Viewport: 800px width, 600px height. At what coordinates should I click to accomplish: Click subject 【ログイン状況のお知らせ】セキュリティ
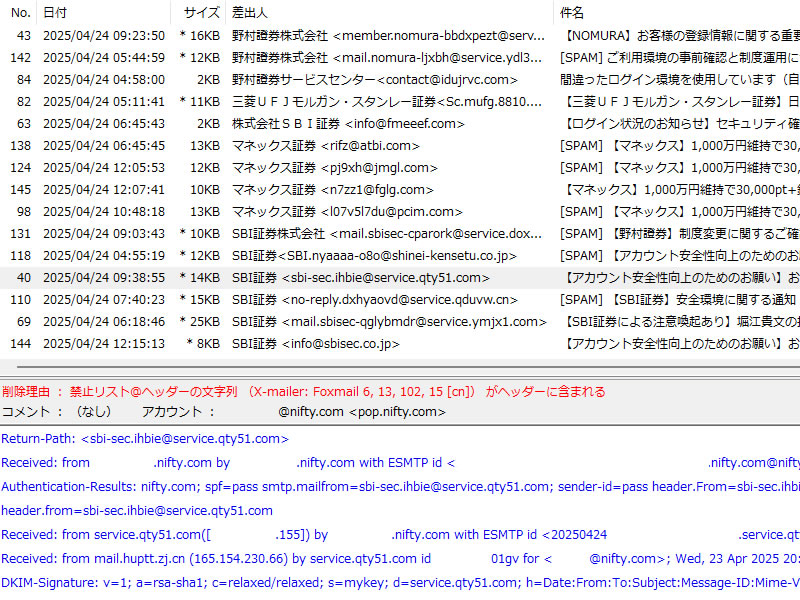(680, 123)
